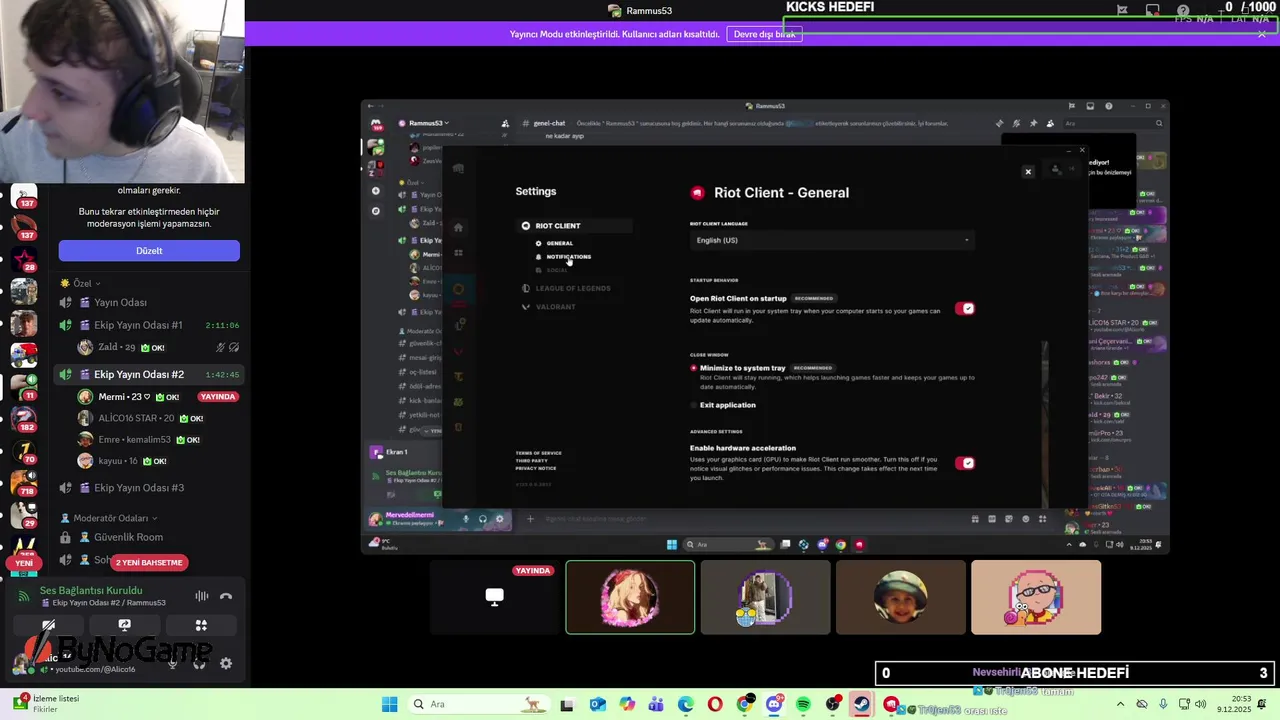Viewport: 1280px width, 720px height.
Task: Toggle Open Riot Client on startup
Action: click(965, 308)
